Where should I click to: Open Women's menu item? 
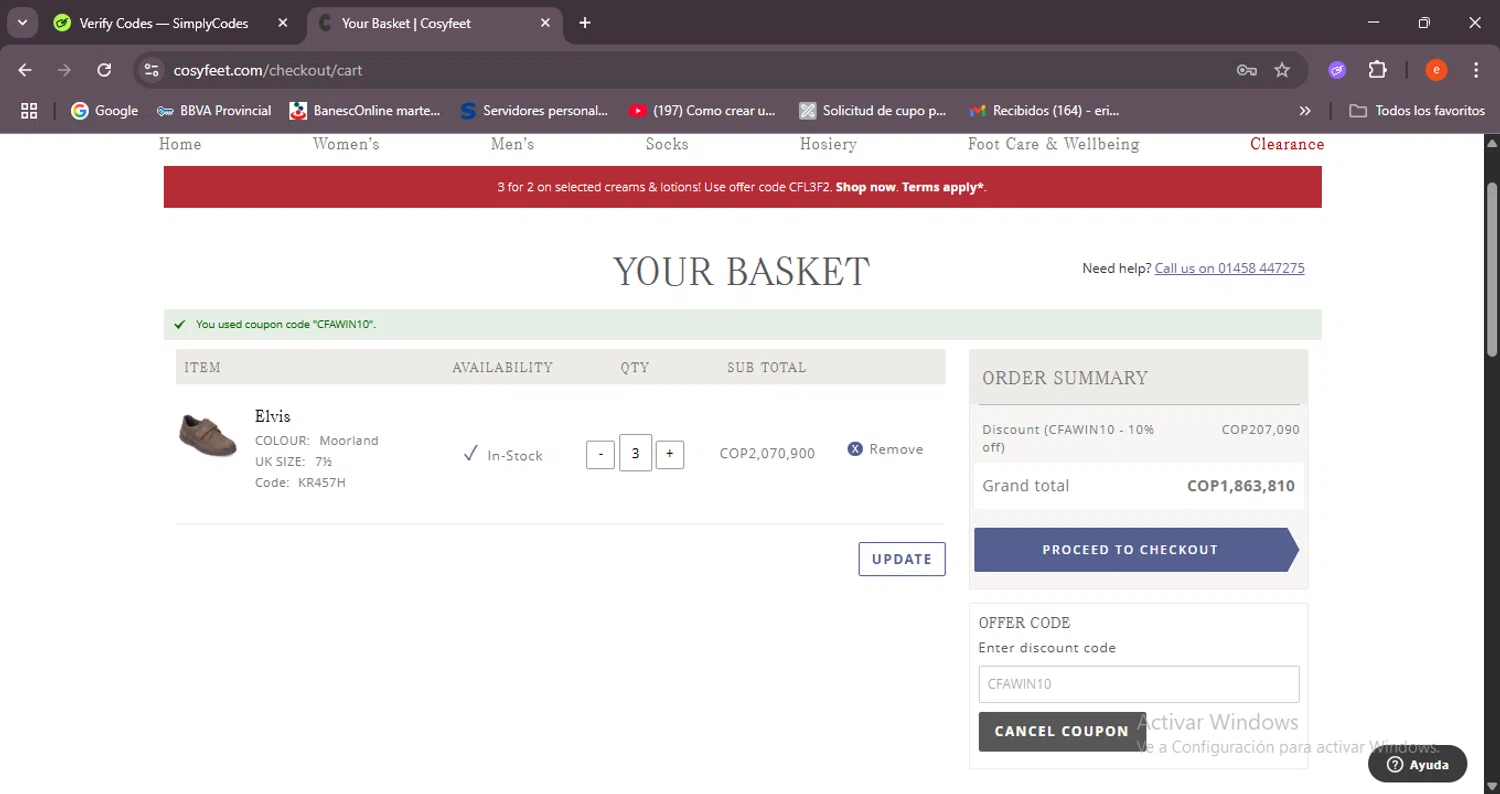coord(346,144)
